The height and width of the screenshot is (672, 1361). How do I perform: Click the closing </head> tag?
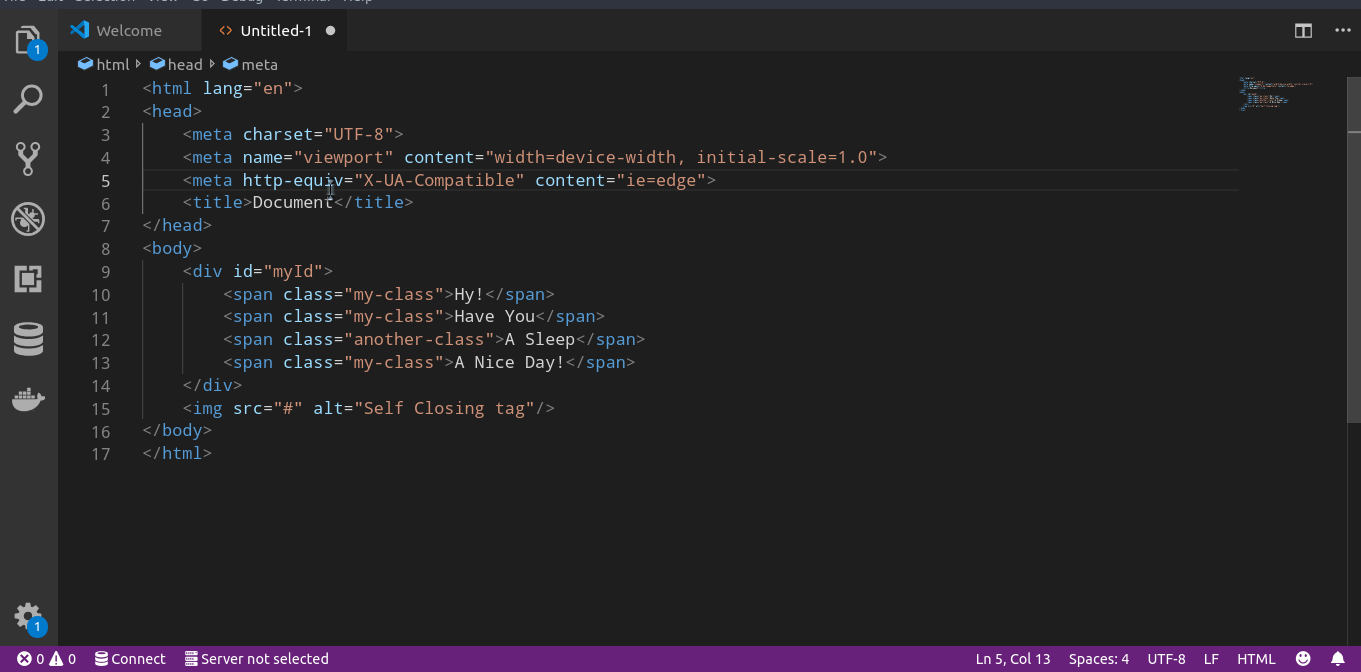coord(177,226)
